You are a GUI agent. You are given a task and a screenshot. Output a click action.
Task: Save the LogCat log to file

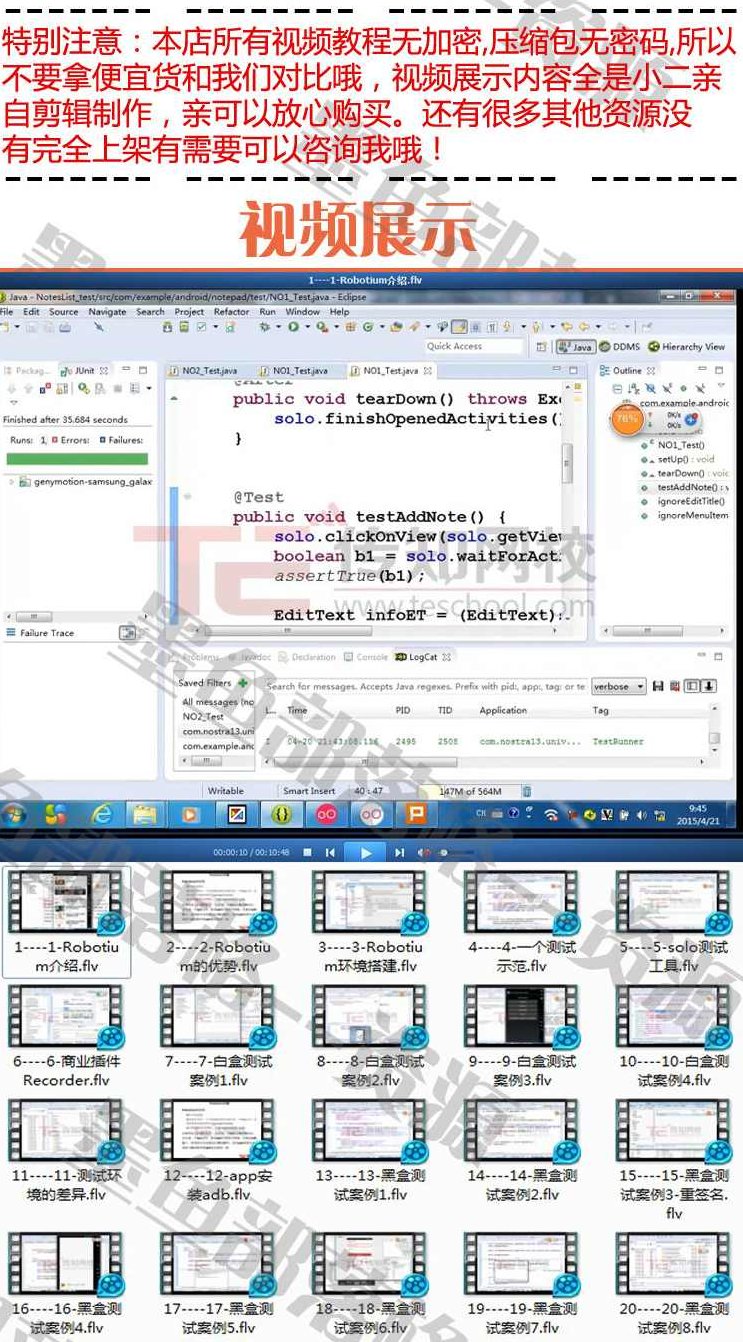(658, 686)
